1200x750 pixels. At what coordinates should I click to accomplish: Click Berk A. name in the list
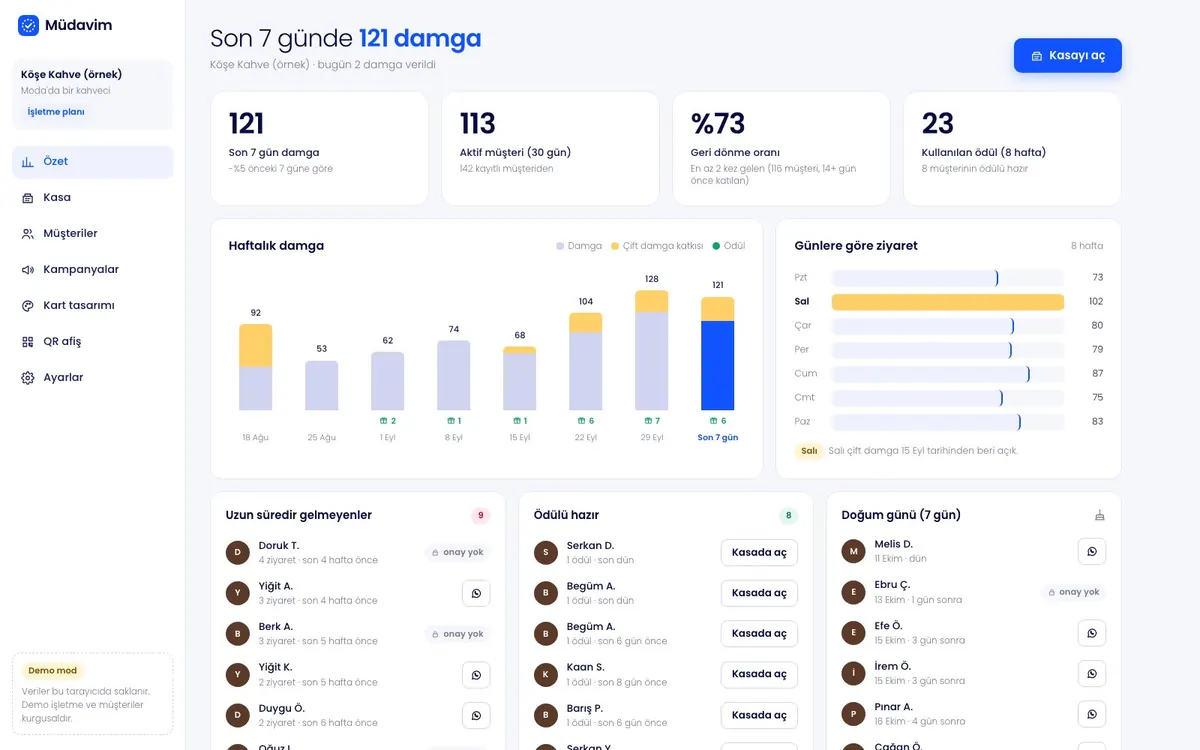click(276, 627)
